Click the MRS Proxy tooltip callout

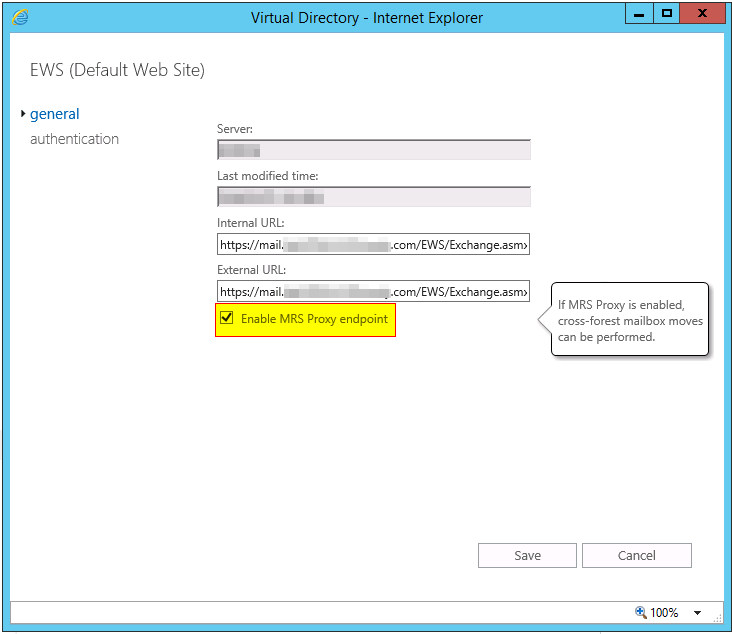tap(630, 319)
